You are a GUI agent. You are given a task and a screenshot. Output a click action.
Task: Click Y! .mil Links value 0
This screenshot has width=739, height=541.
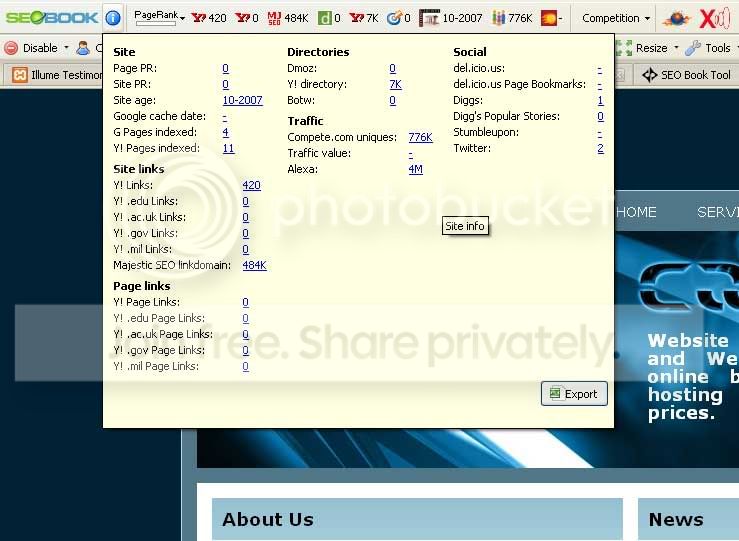click(x=246, y=249)
